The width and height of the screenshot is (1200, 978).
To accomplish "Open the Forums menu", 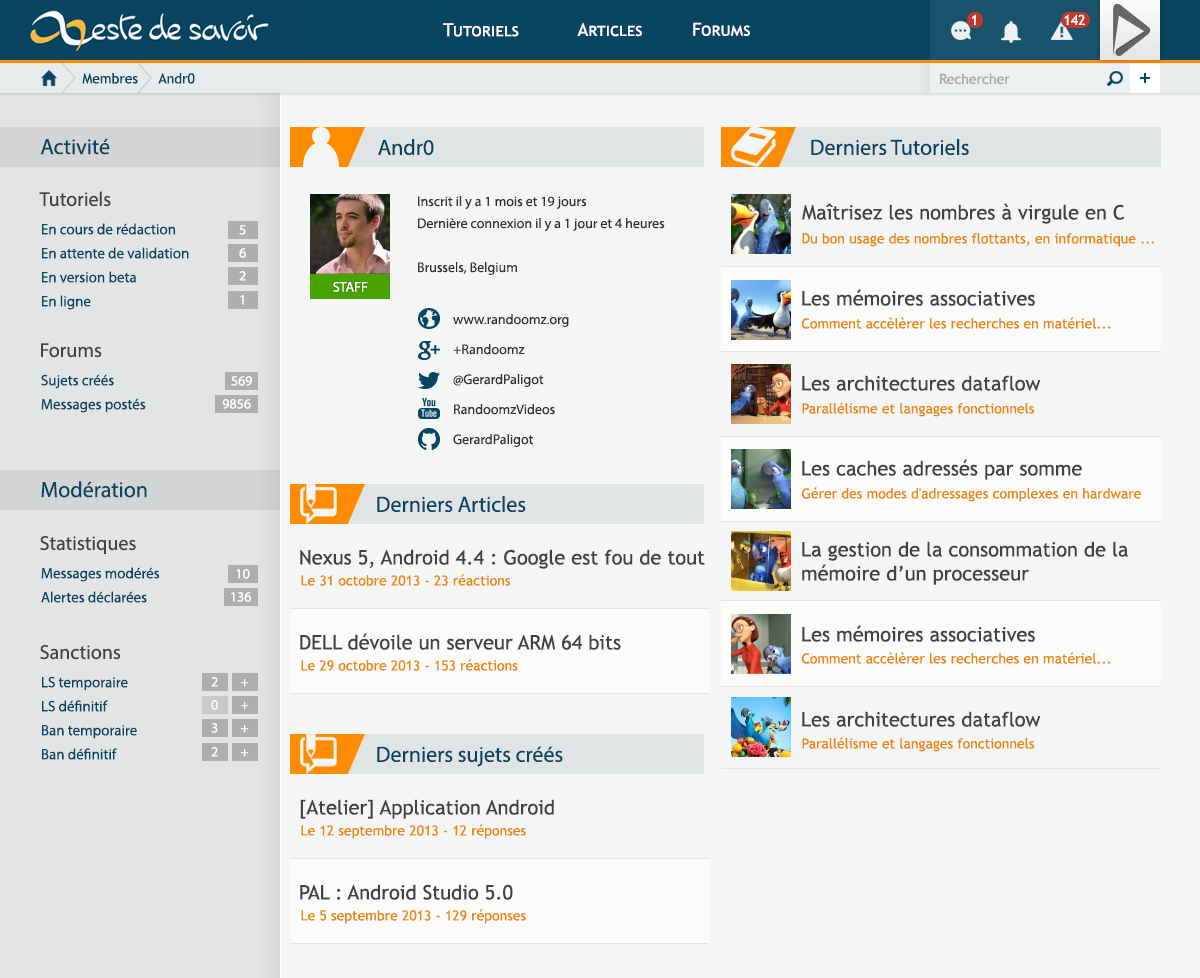I will [x=721, y=30].
